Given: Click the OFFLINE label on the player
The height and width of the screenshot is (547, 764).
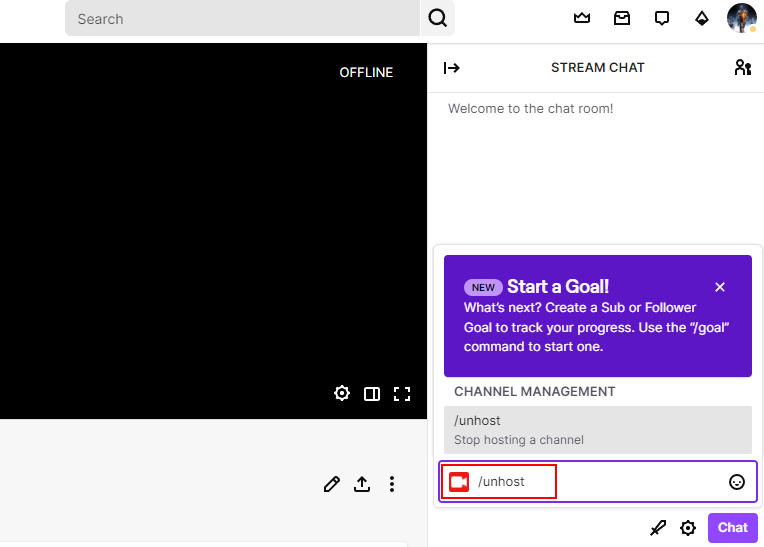Looking at the screenshot, I should pos(366,73).
